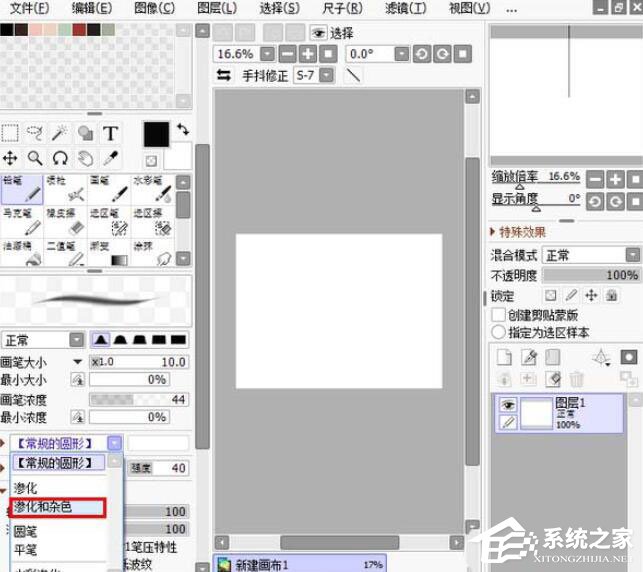This screenshot has height=572, width=643.
Task: Collapse the 【常规的圆形】 brush shape dropdown
Action: [114, 443]
